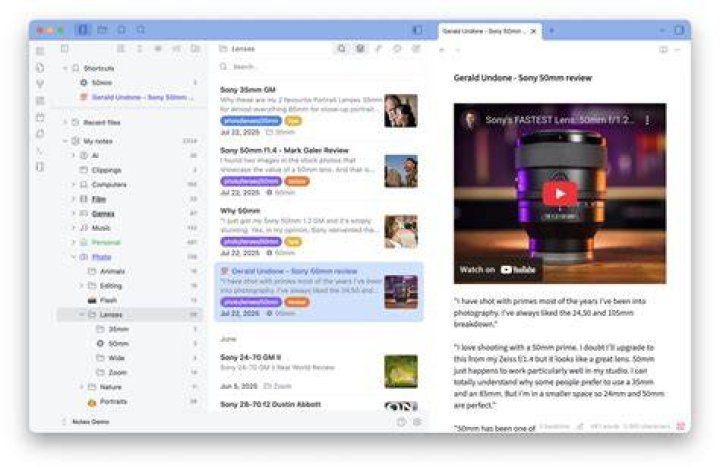Toggle the right sidebar icon at window's top corner
720x471 pixels.
point(679,30)
